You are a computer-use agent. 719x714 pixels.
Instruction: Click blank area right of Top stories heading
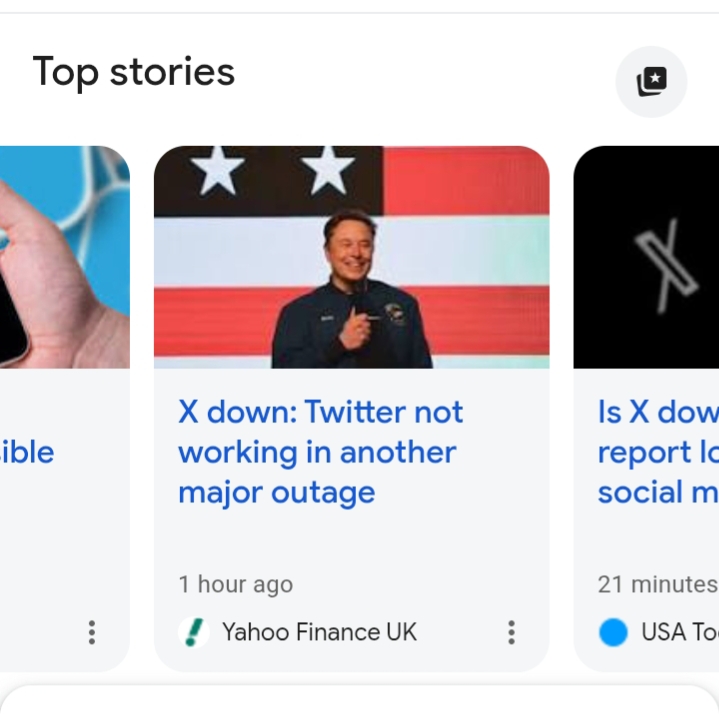(420, 75)
